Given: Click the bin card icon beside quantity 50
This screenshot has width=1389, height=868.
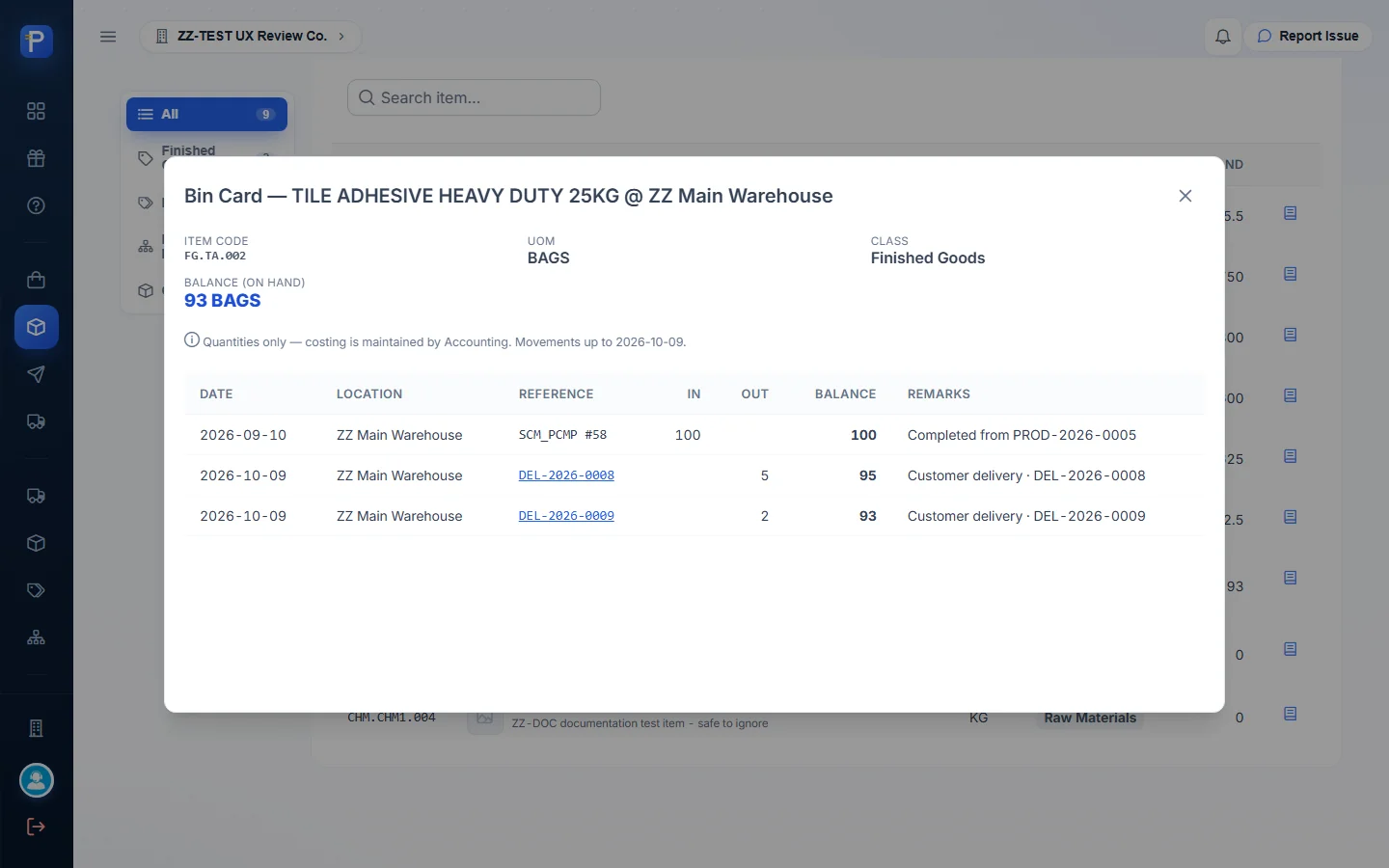Looking at the screenshot, I should [x=1291, y=274].
